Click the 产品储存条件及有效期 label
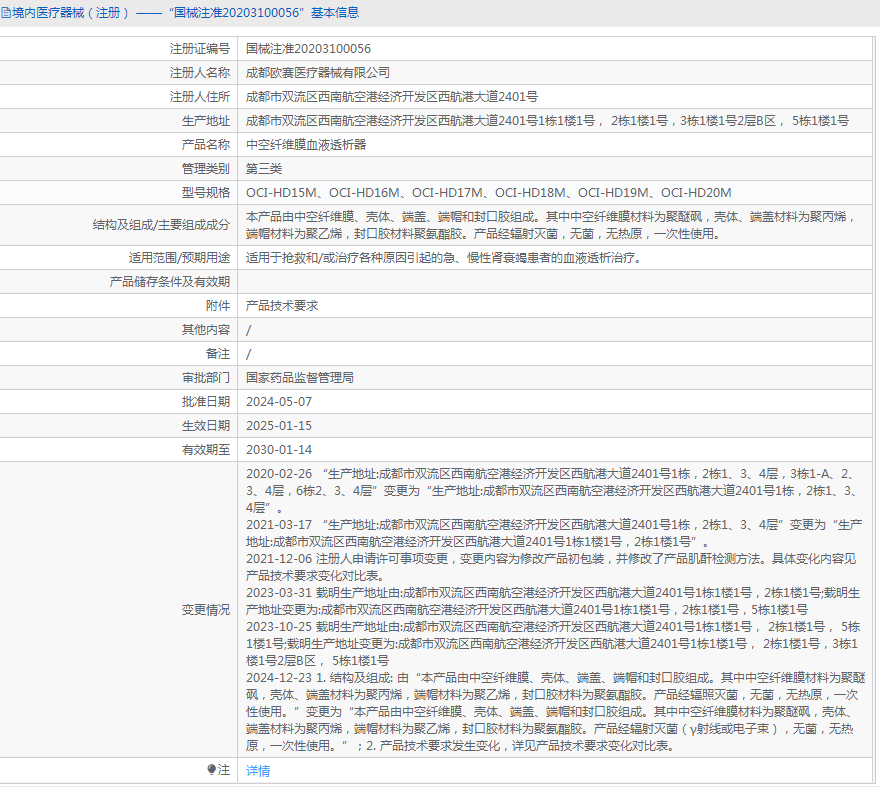Screen dimensions: 880x788 (169, 282)
